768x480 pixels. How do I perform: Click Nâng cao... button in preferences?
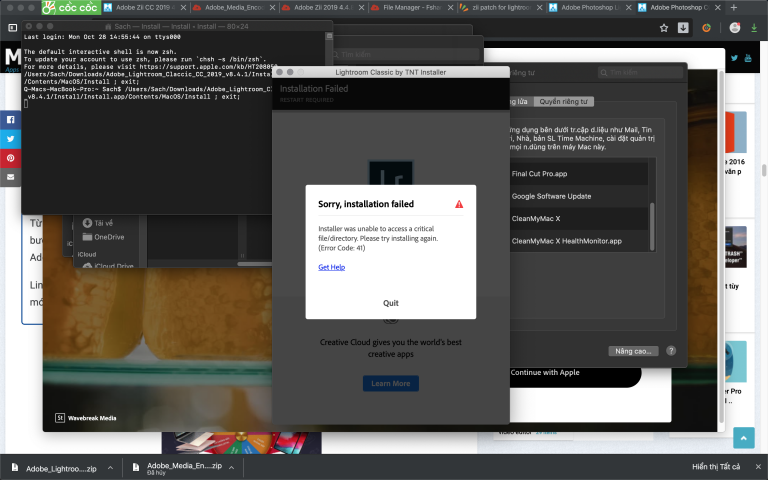pyautogui.click(x=633, y=351)
